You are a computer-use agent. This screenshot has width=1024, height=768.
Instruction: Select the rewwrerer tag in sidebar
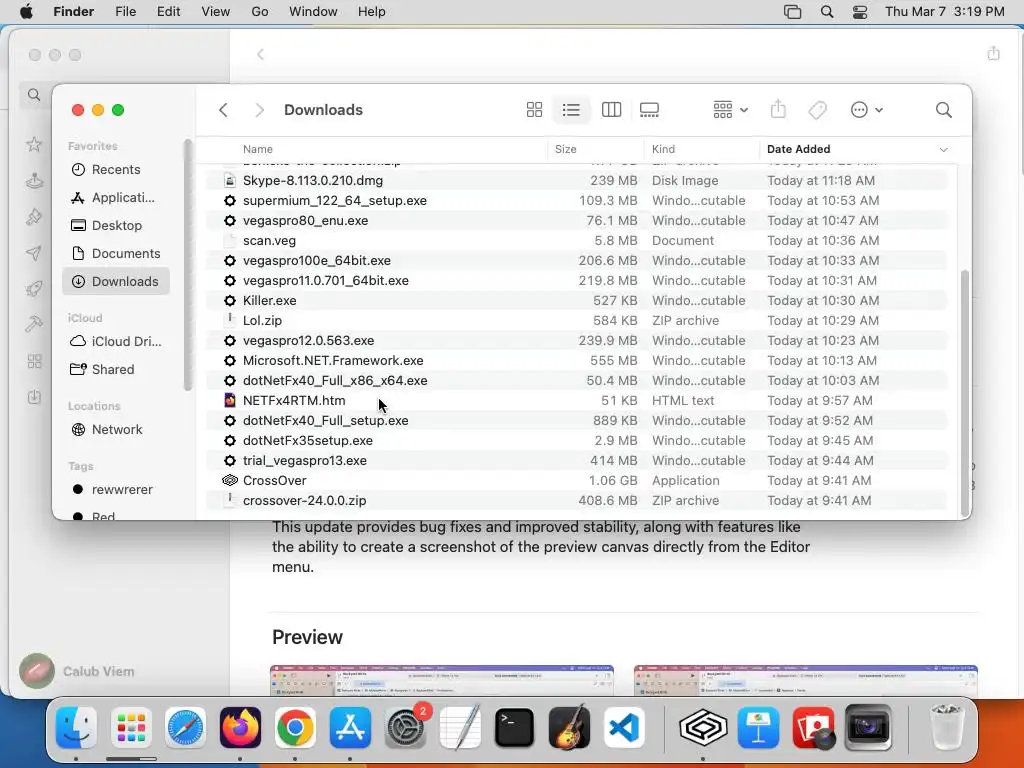[116, 490]
